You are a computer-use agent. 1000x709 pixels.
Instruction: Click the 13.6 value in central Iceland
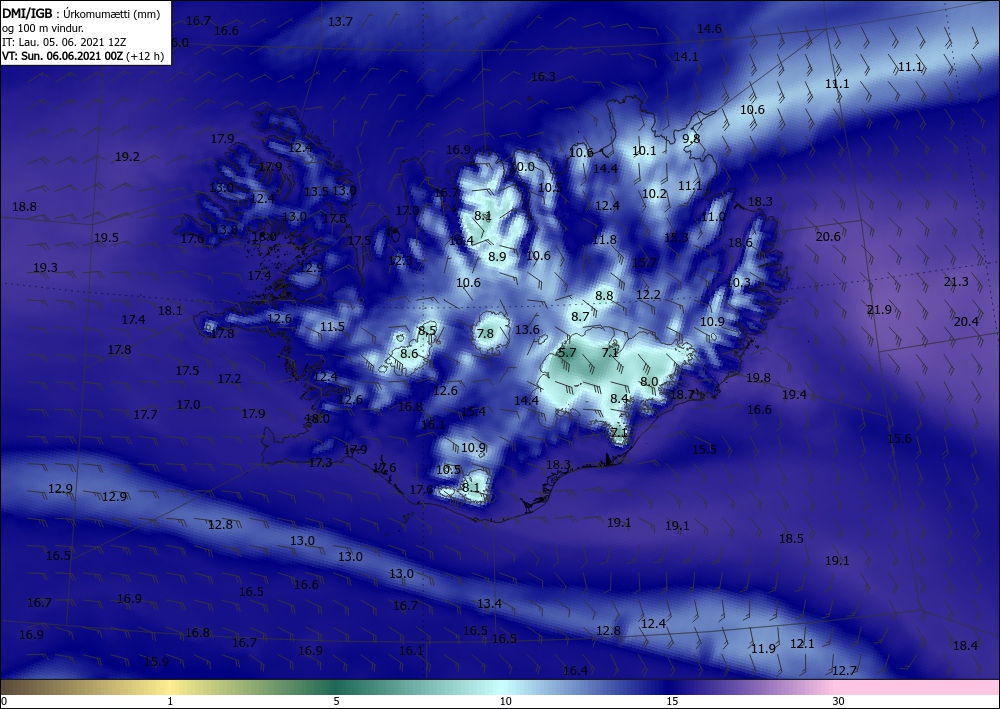pos(527,330)
